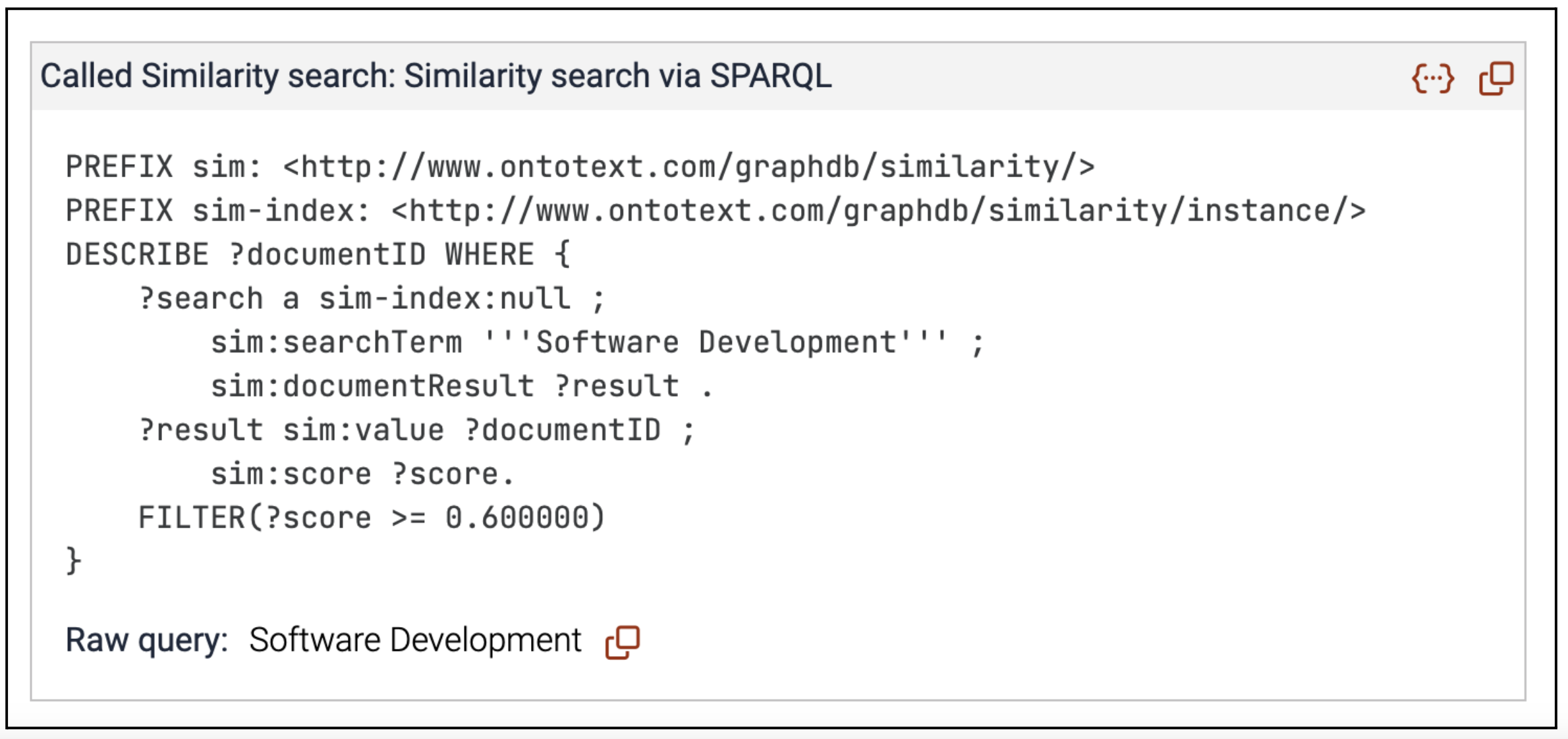Select the 'Software Development' search term string
The width and height of the screenshot is (1568, 739).
[715, 342]
